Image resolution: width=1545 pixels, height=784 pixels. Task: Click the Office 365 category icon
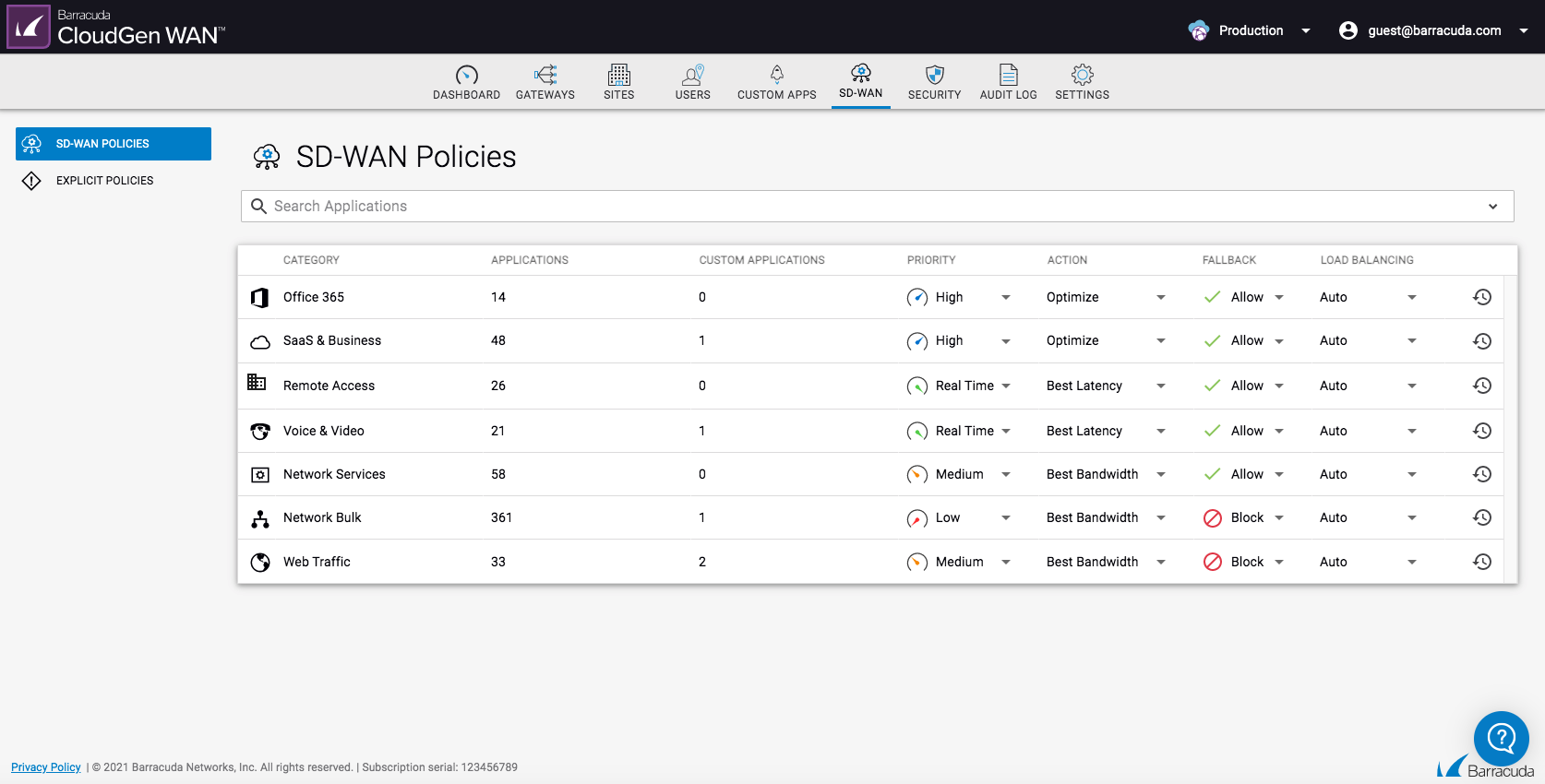pyautogui.click(x=260, y=297)
